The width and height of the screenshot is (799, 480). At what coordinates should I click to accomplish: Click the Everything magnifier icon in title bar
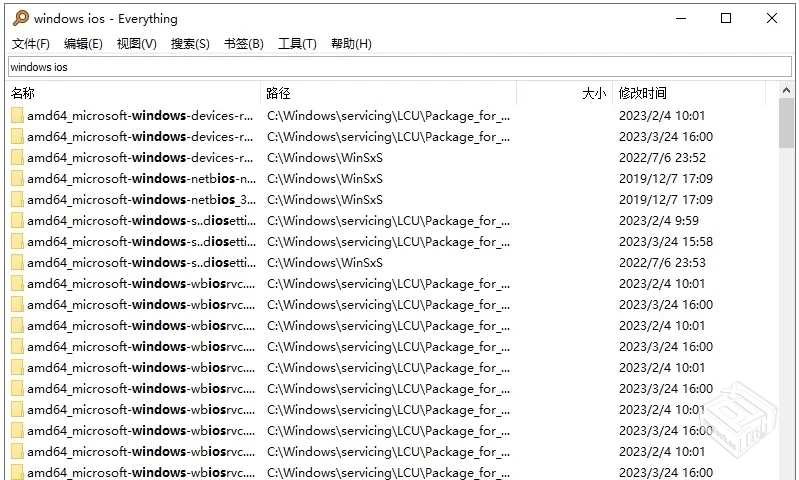tap(21, 18)
